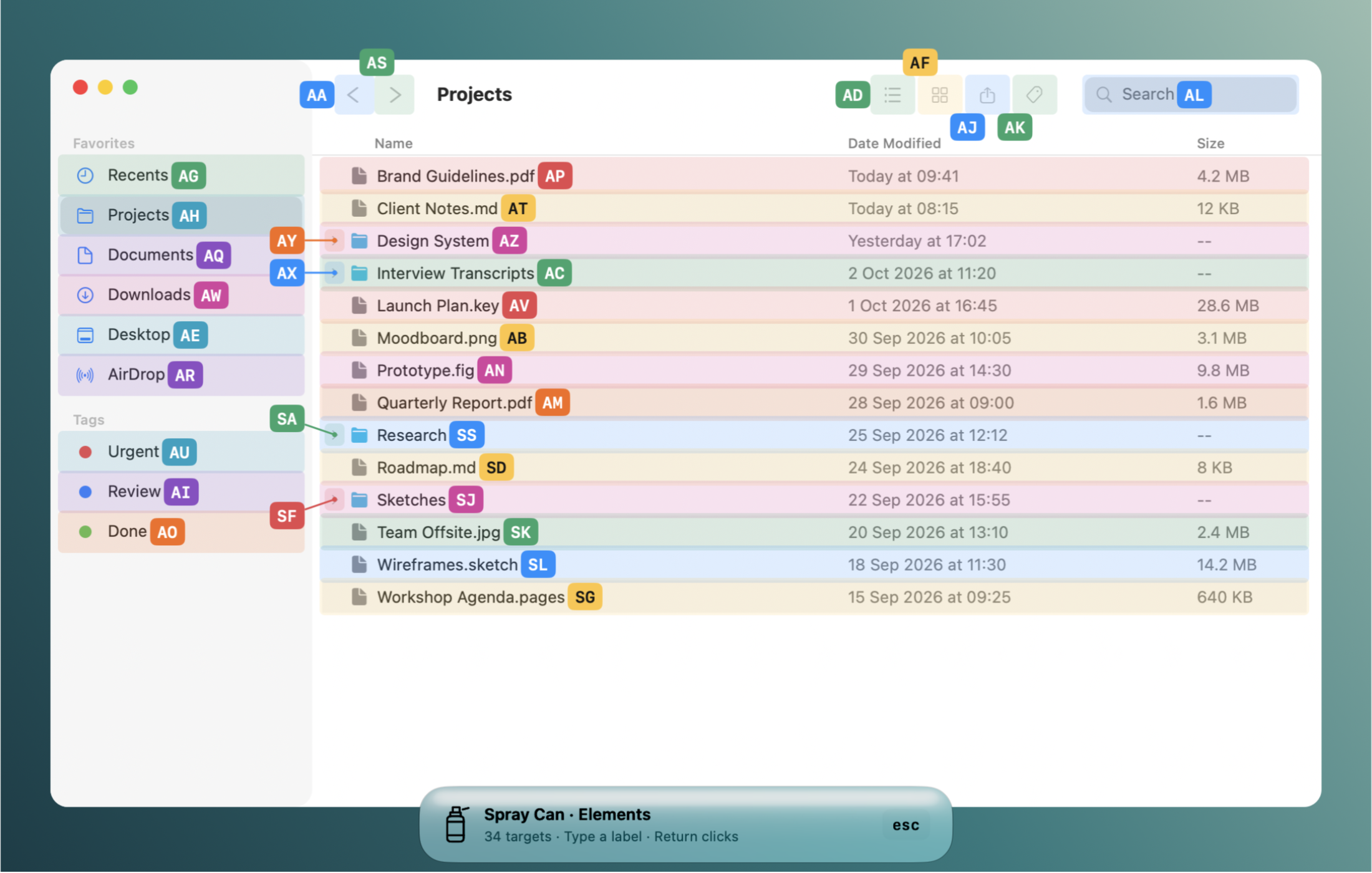Screen dimensions: 1372x873
Task: Click the Tag toolbar icon
Action: click(x=1035, y=95)
